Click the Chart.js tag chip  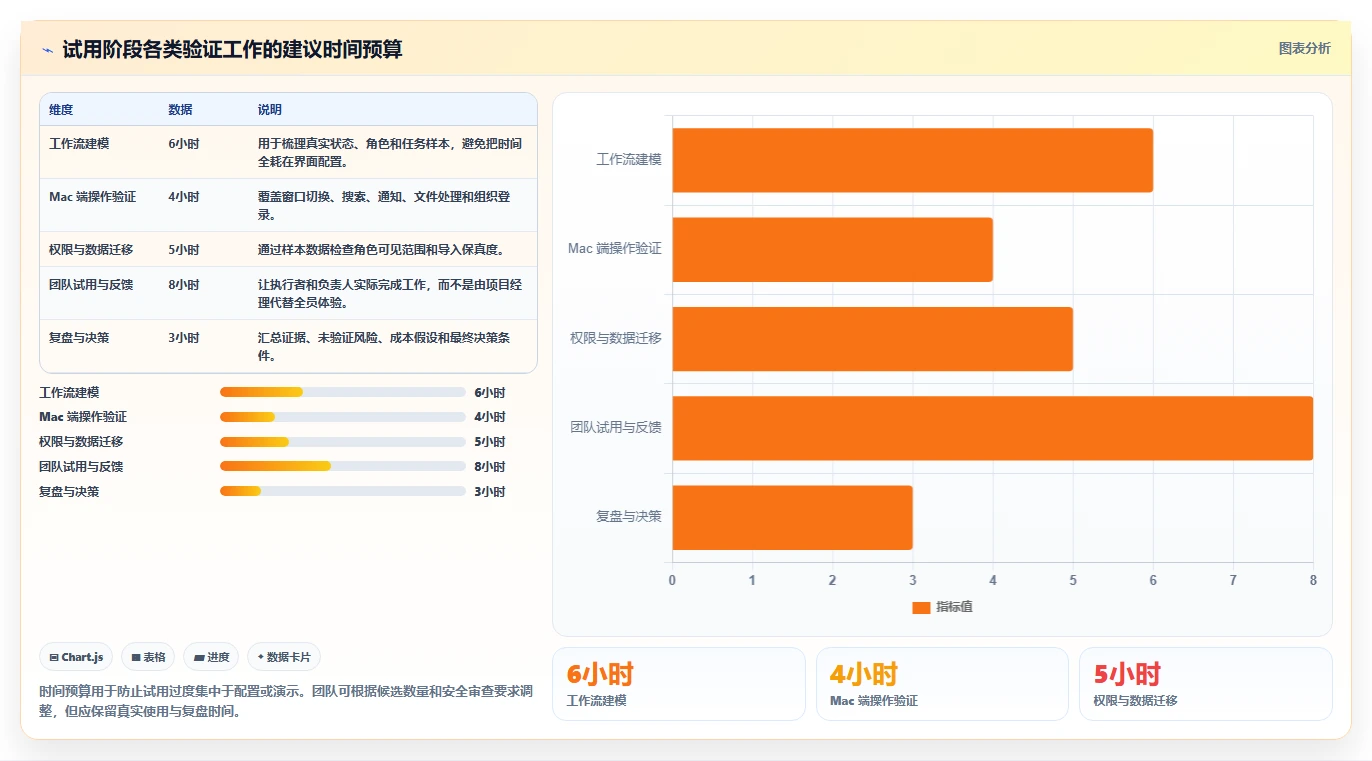(x=76, y=657)
